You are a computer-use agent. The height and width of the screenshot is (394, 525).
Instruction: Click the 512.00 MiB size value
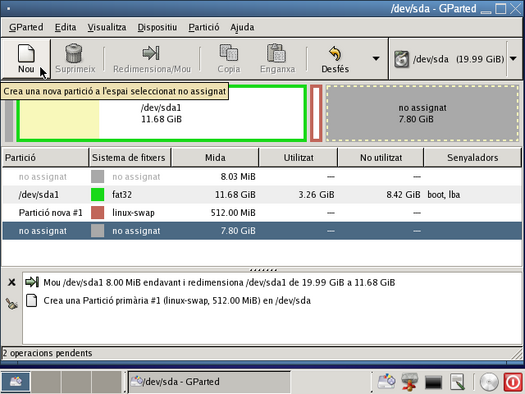click(233, 213)
